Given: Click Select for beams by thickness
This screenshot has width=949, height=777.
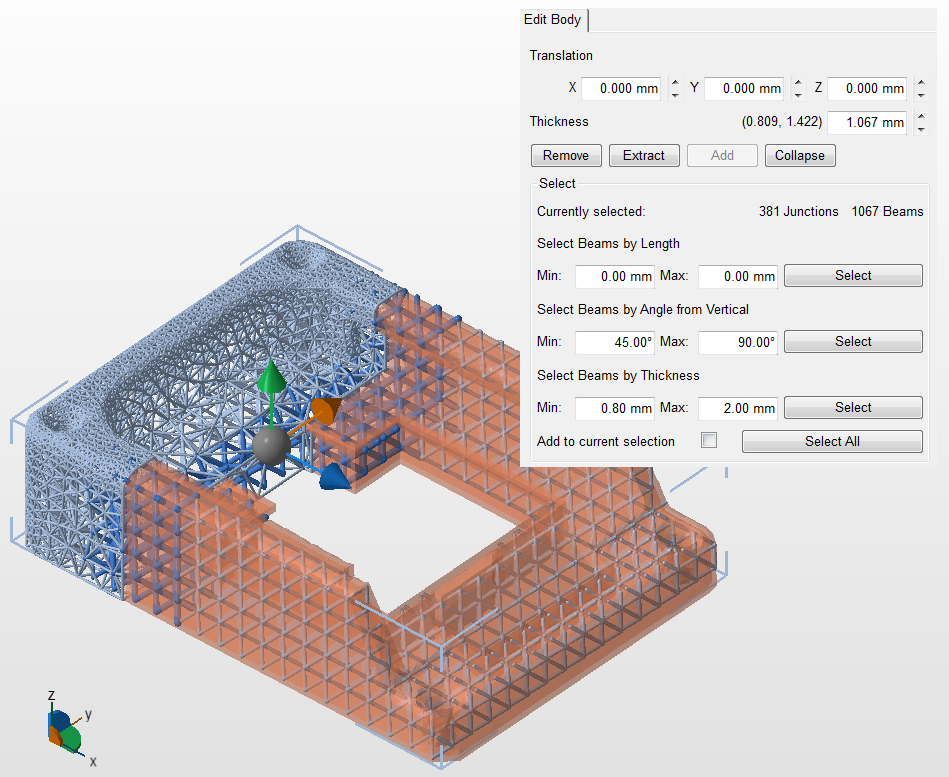Looking at the screenshot, I should point(852,407).
